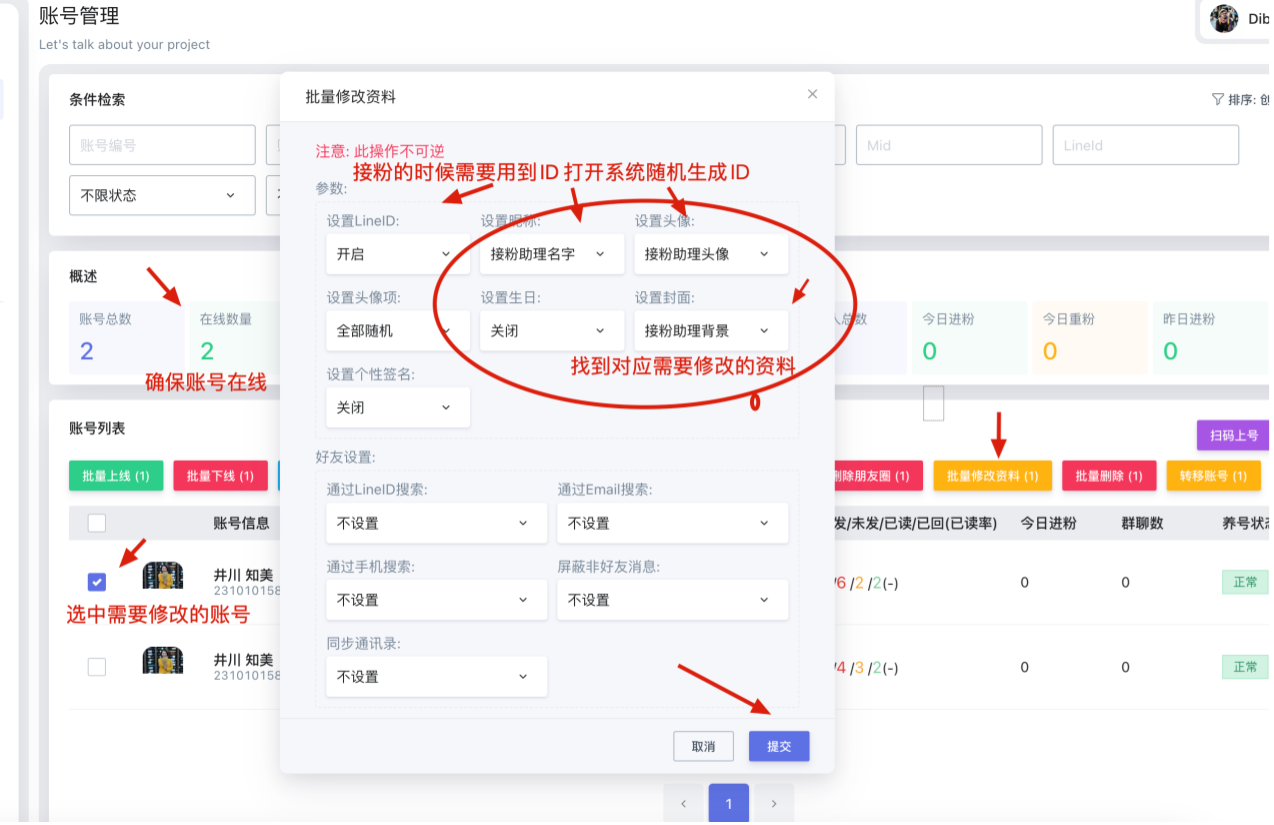Select the second 井川知美 account checkbox
Image resolution: width=1274 pixels, height=825 pixels.
(96, 666)
